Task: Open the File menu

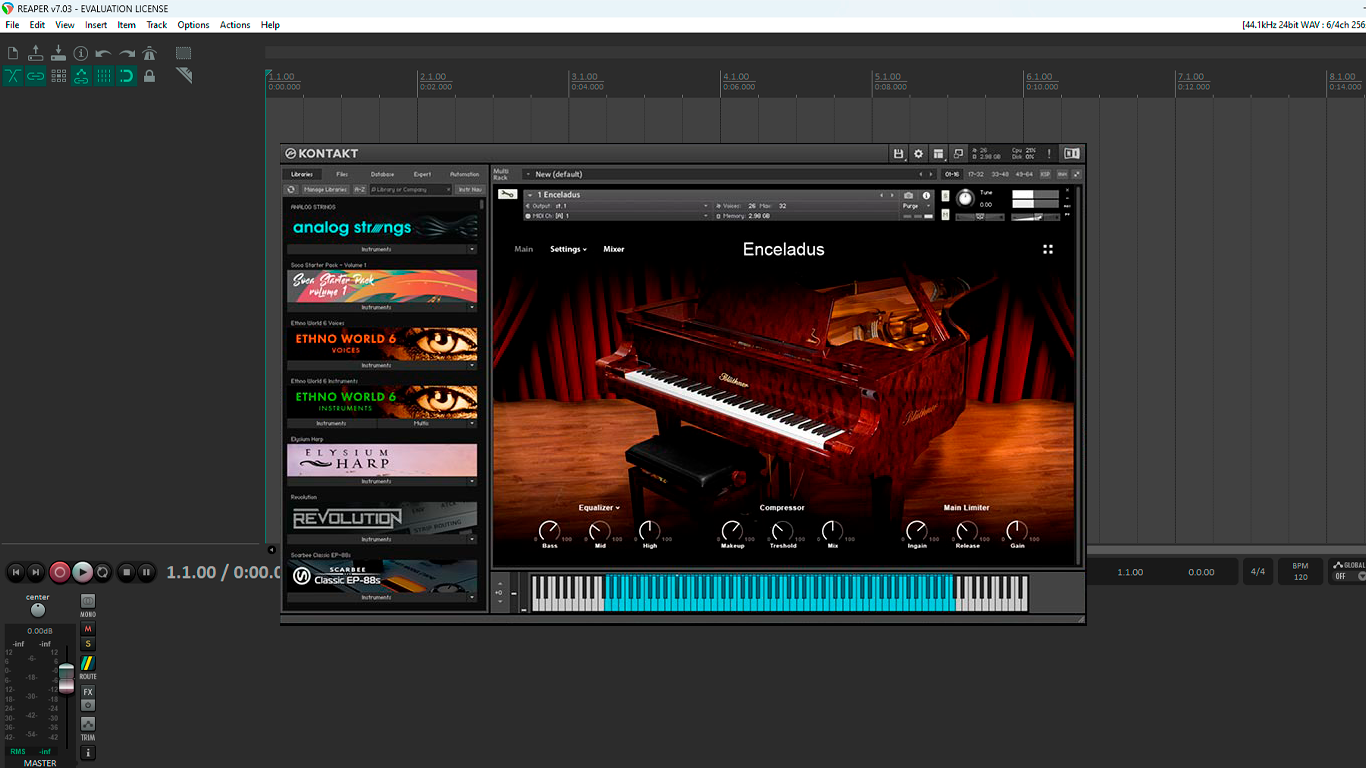Action: pyautogui.click(x=12, y=25)
